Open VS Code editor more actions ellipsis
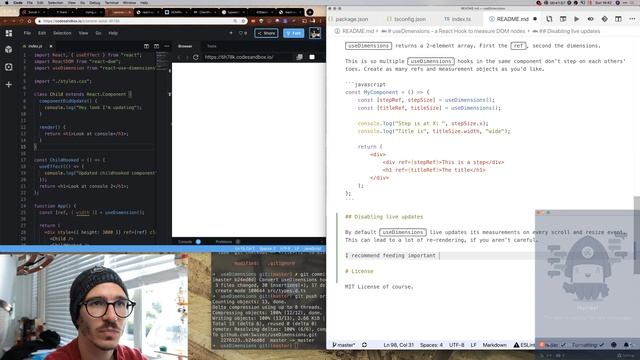The height and width of the screenshot is (360, 640). (632, 19)
